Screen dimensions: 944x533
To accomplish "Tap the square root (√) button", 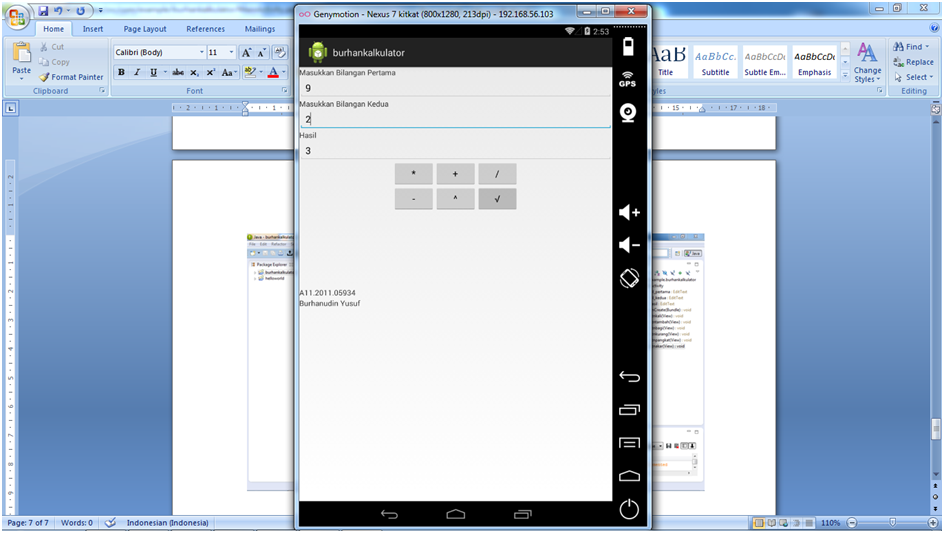I will coord(497,199).
